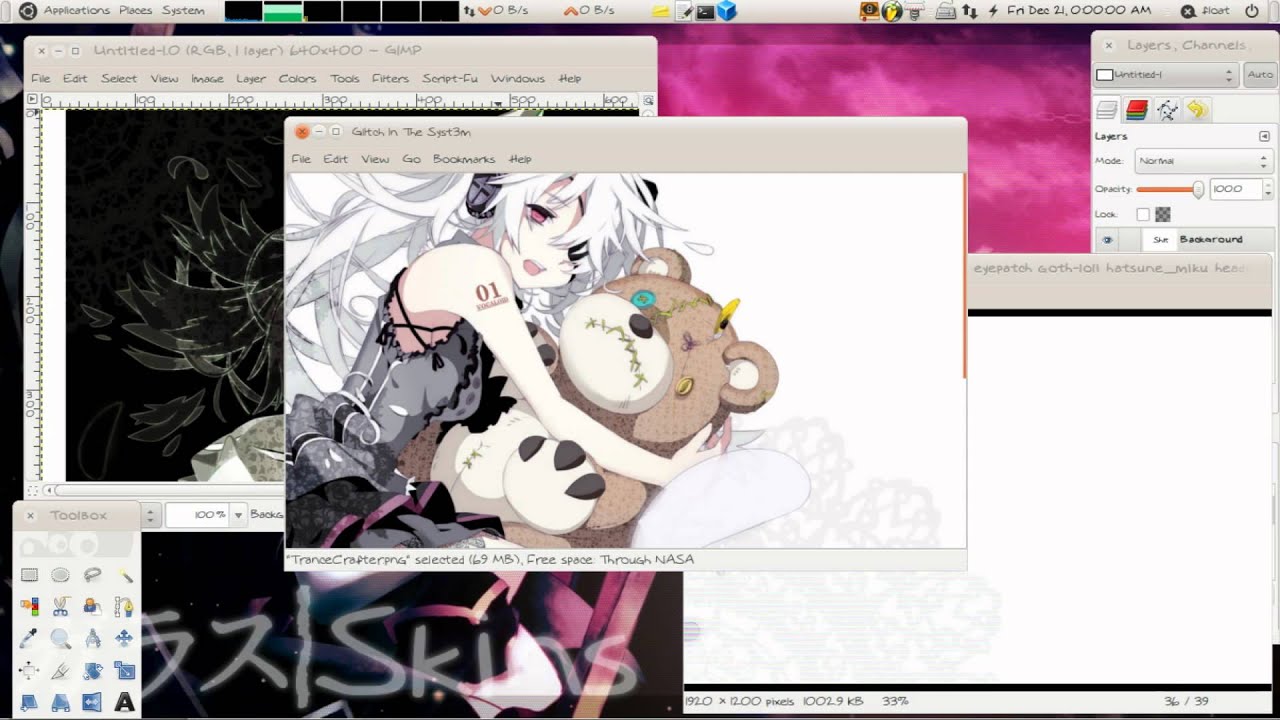Click the Layers opacity slider handle
This screenshot has height=720, width=1280.
[1198, 189]
